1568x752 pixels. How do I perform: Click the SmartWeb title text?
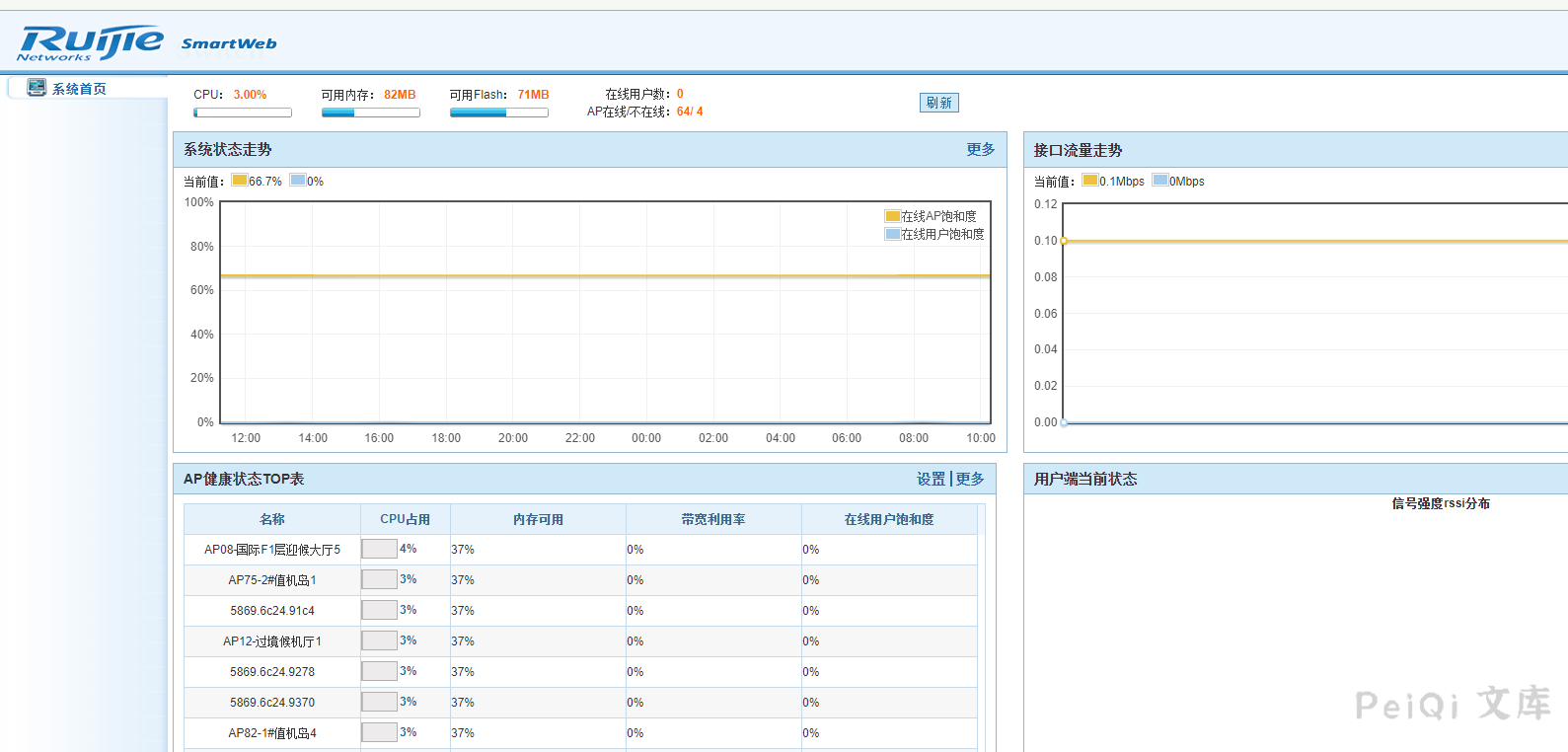(229, 43)
